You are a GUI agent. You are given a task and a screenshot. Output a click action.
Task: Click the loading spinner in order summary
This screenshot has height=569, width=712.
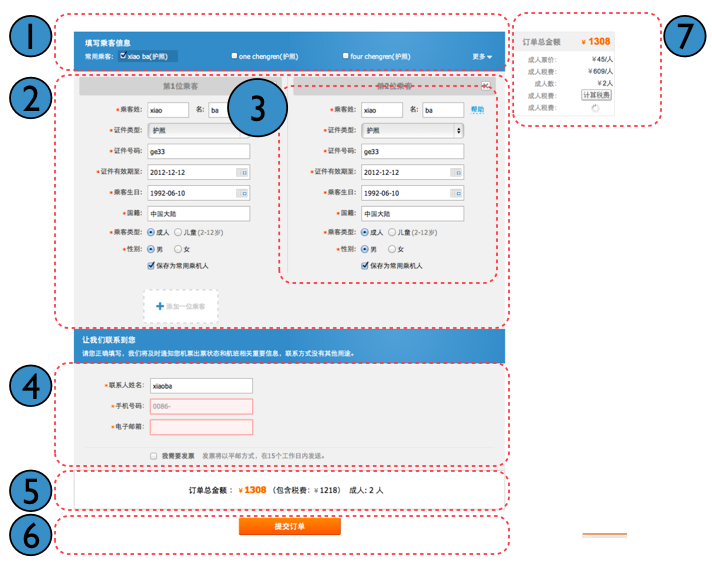(x=595, y=108)
